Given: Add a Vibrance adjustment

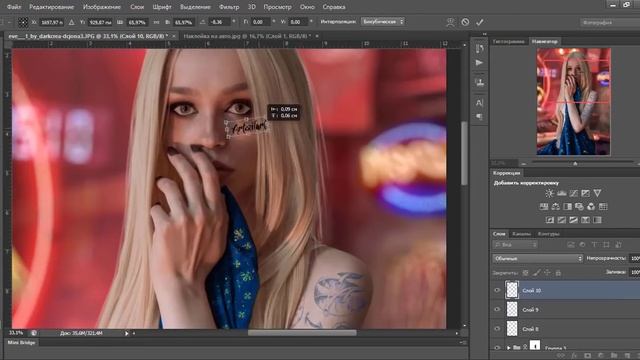Looking at the screenshot, I should 597,193.
